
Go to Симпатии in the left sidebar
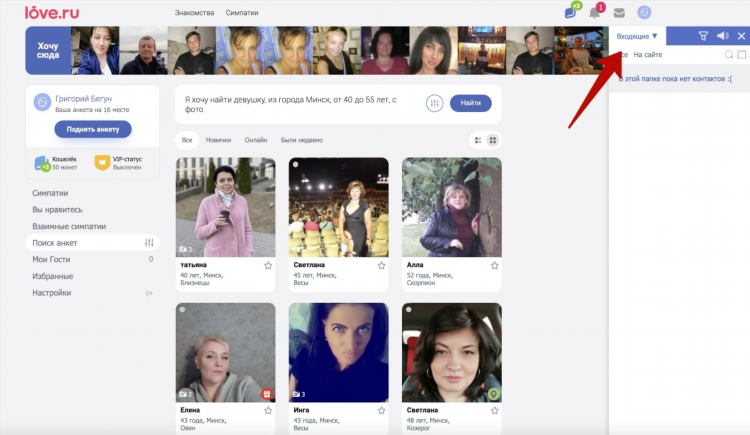50,193
